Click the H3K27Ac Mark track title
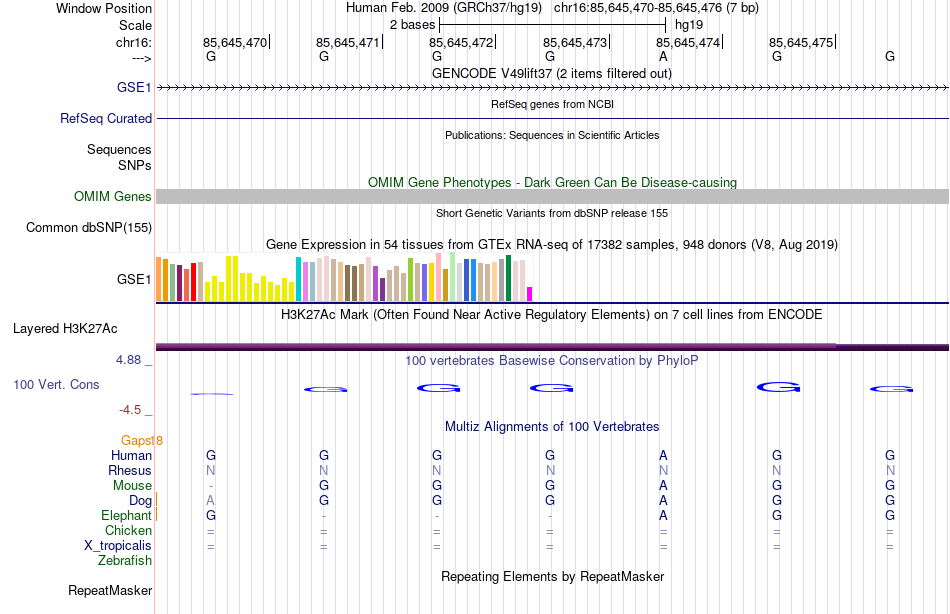 coord(552,315)
